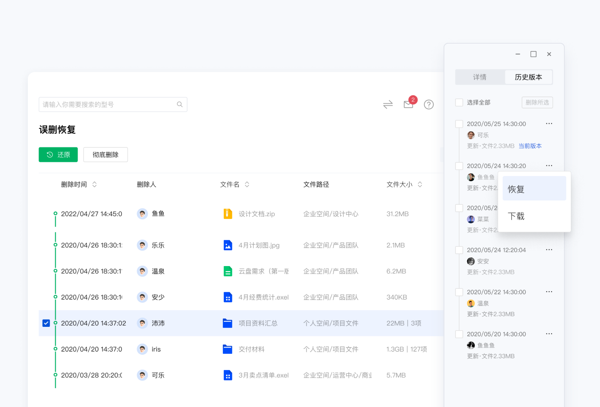Choose 恢复 from the context menu

tap(534, 189)
